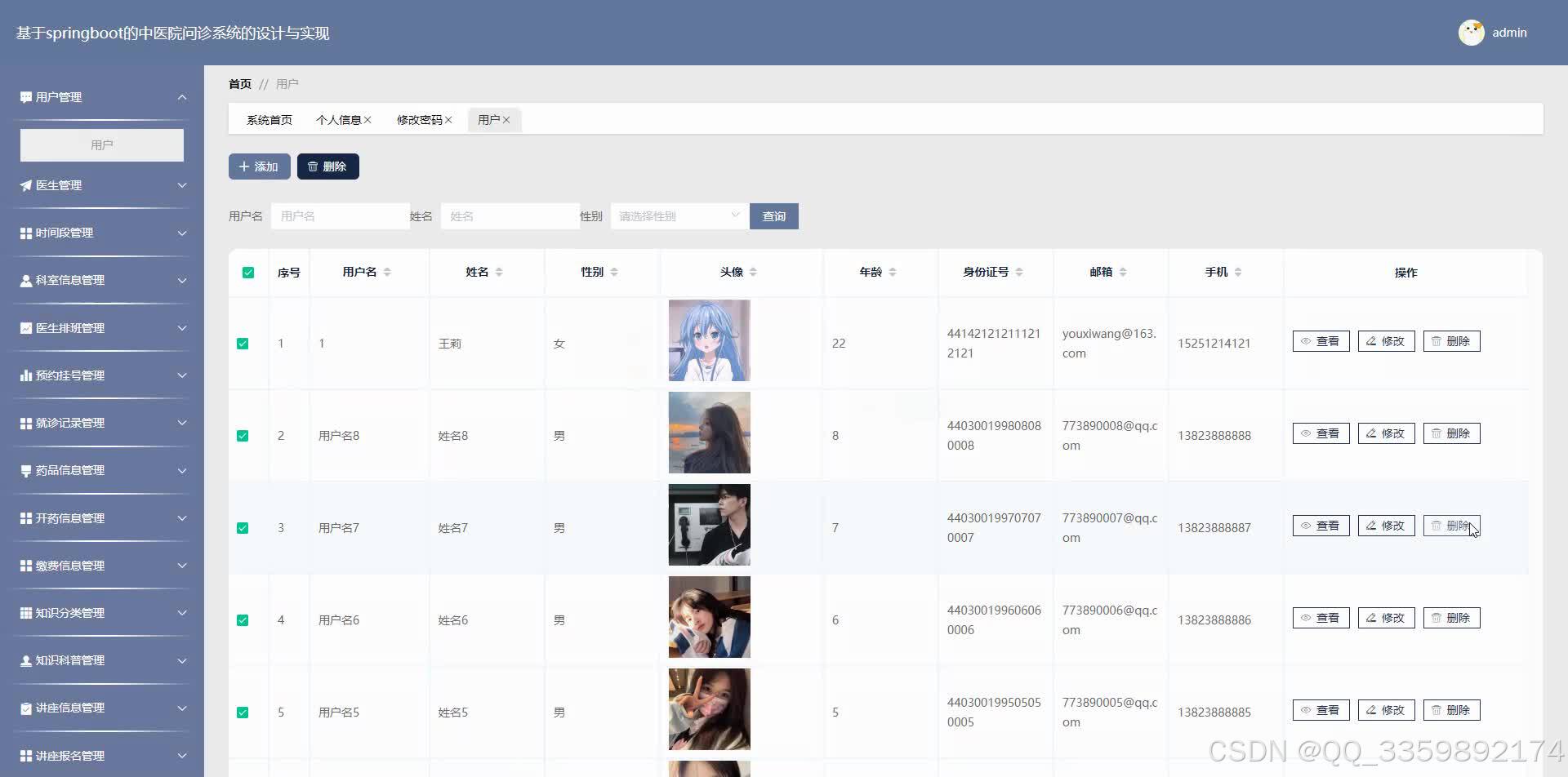This screenshot has height=777, width=1568.
Task: Expand the 医生管理 menu chevron
Action: coord(182,185)
